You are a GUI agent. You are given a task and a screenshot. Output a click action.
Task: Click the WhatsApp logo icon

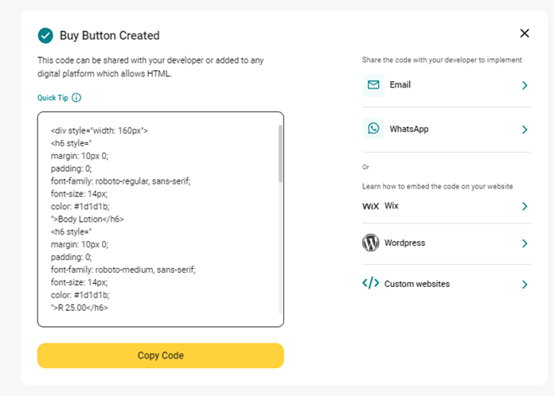pos(373,129)
